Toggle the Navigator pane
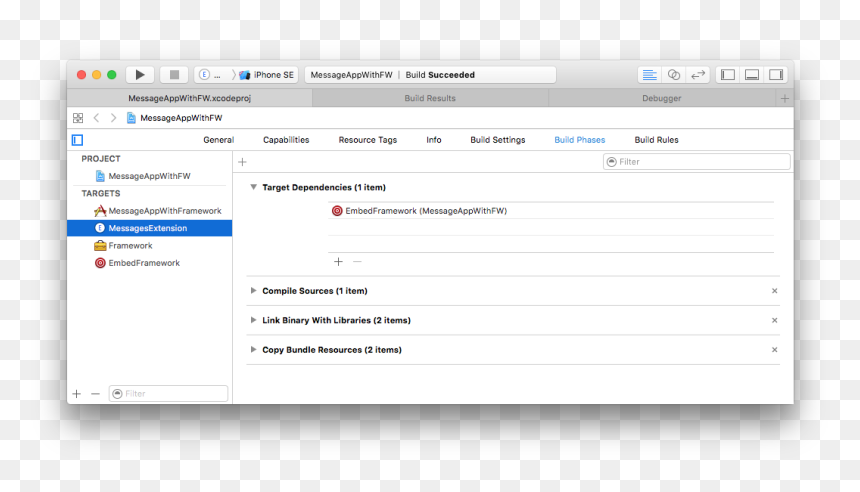860x492 pixels. pyautogui.click(x=728, y=75)
